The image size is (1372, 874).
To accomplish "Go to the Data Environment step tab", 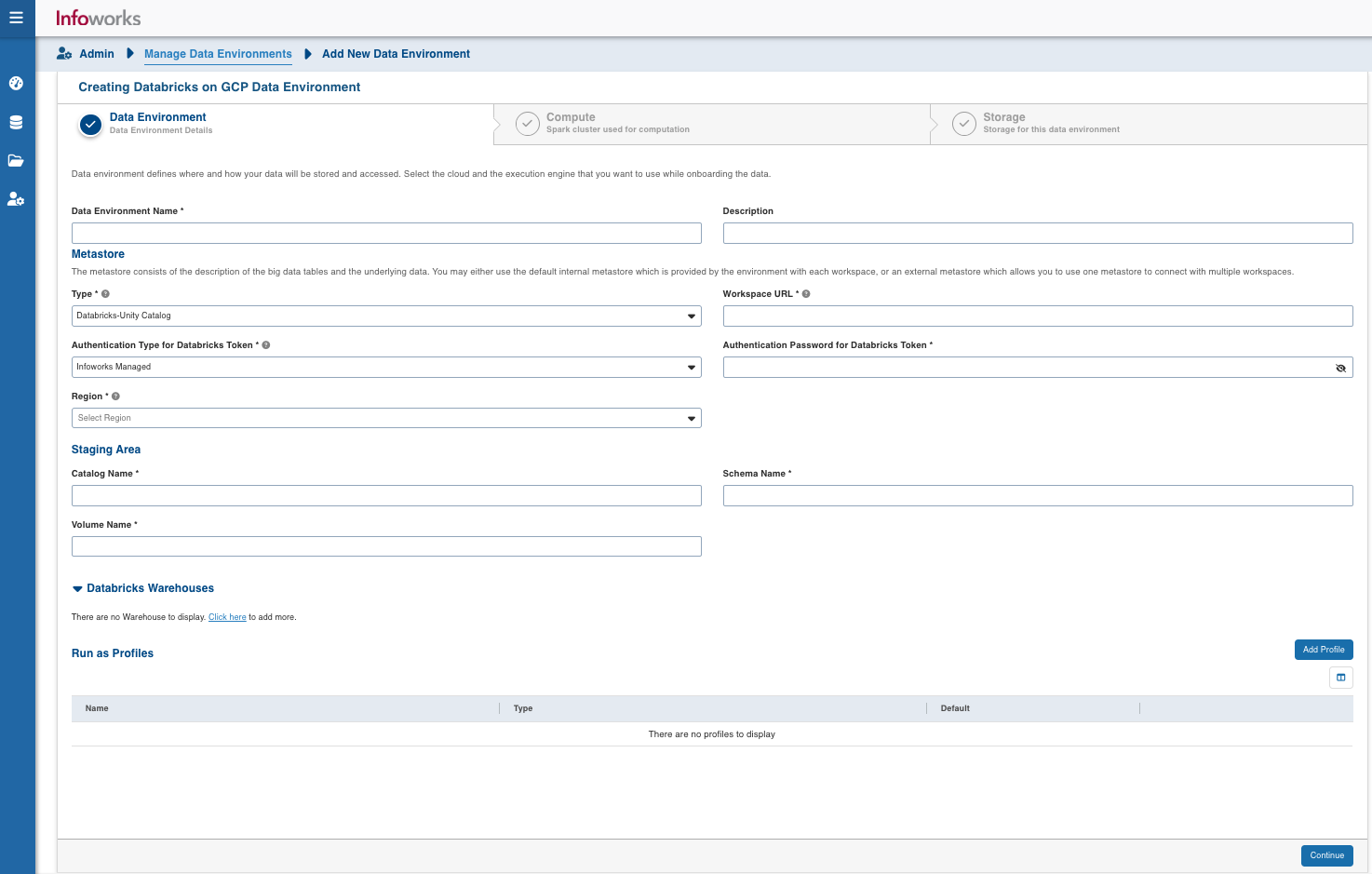I will click(276, 124).
